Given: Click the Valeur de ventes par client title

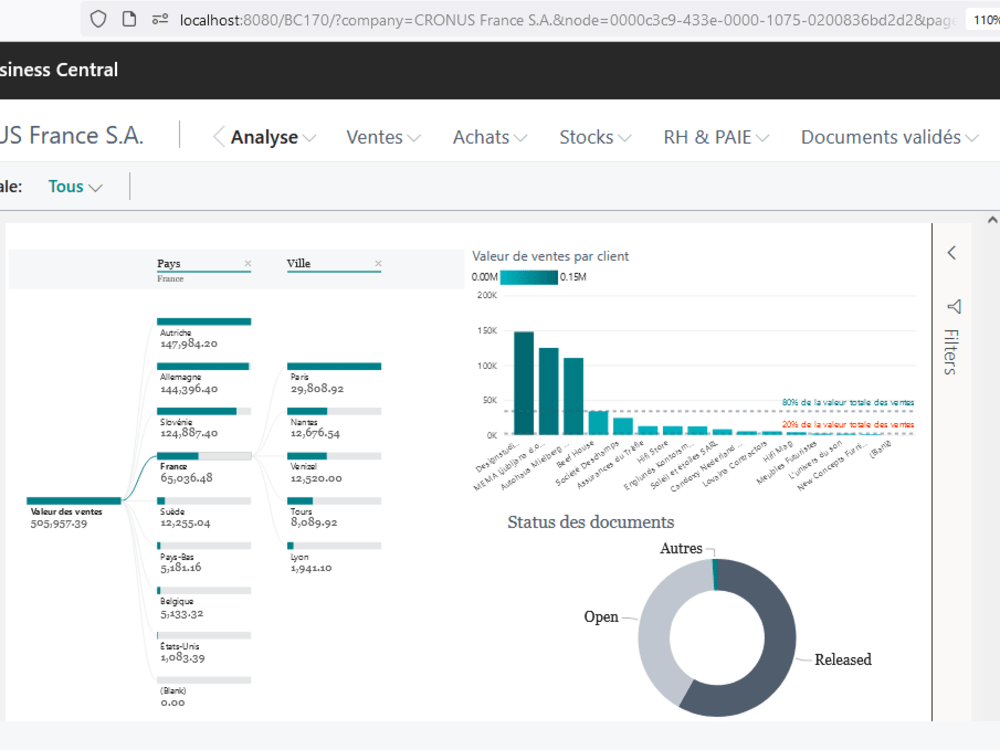Looking at the screenshot, I should [x=550, y=256].
